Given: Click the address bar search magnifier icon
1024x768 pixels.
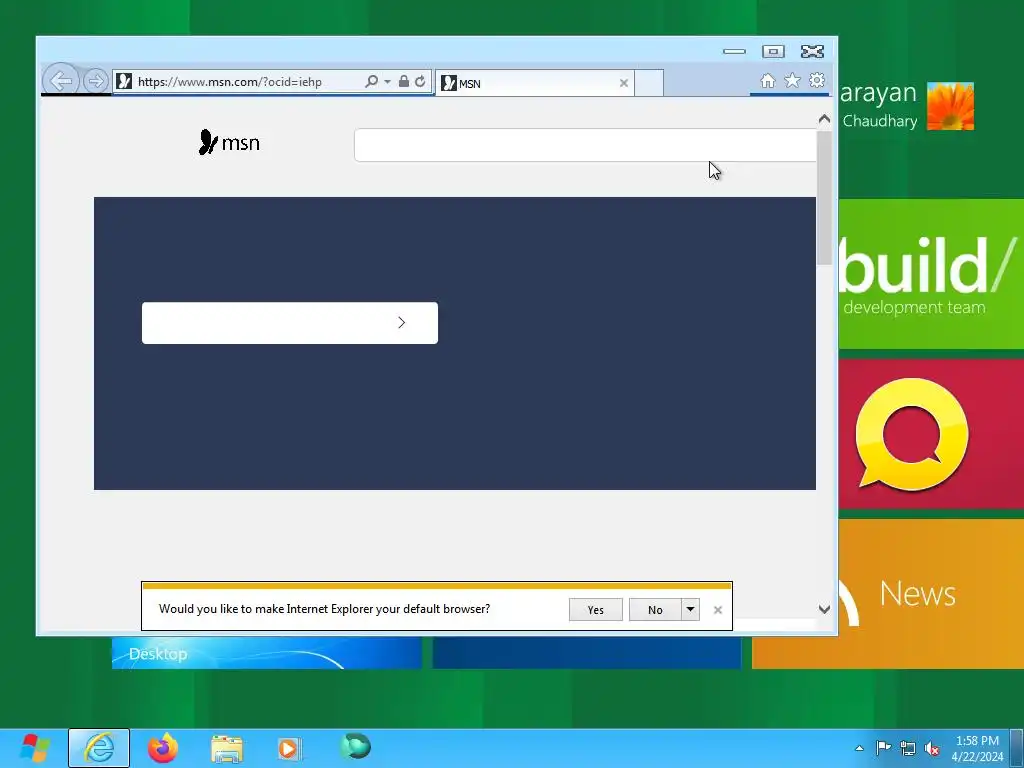Looking at the screenshot, I should click(x=372, y=81).
